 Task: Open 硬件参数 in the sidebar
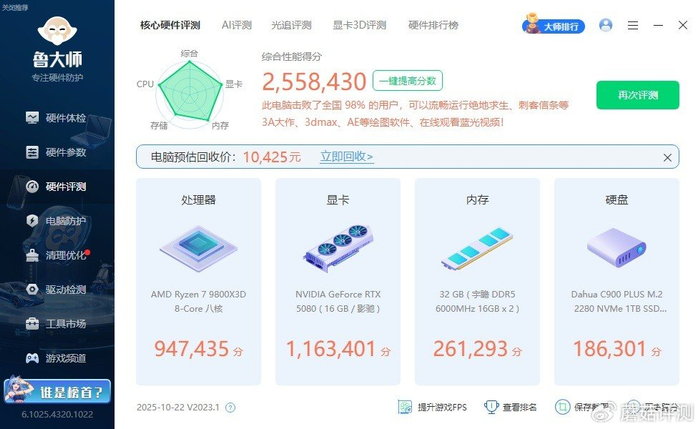[x=56, y=152]
